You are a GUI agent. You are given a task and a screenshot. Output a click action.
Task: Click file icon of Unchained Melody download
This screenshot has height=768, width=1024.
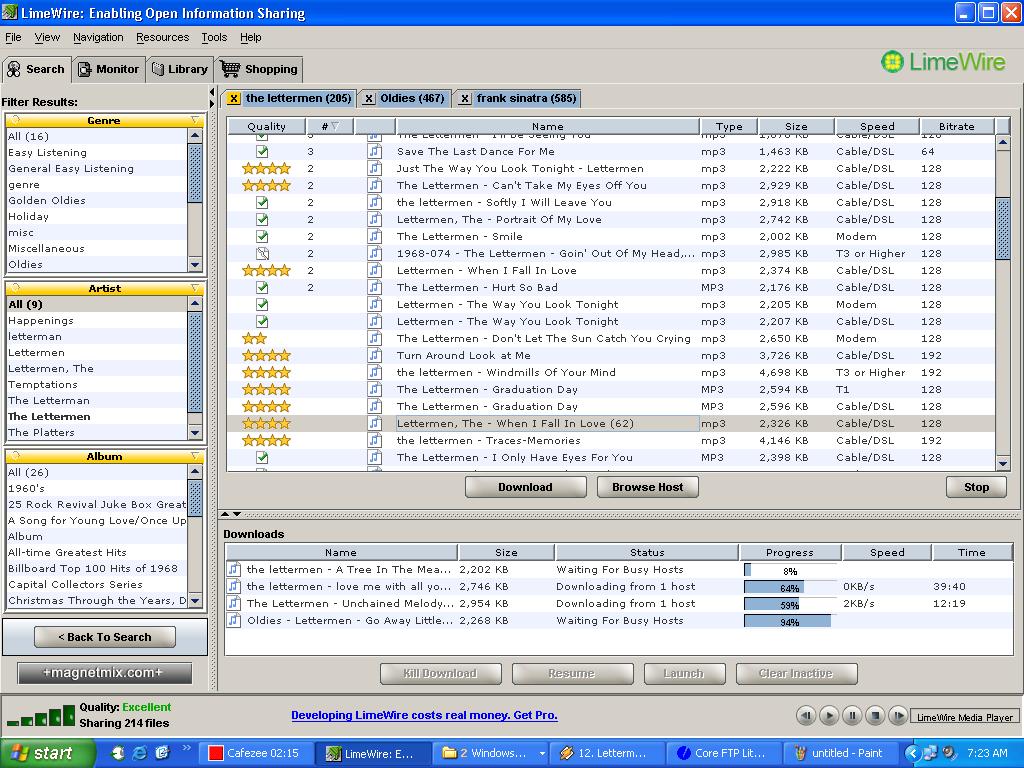234,603
